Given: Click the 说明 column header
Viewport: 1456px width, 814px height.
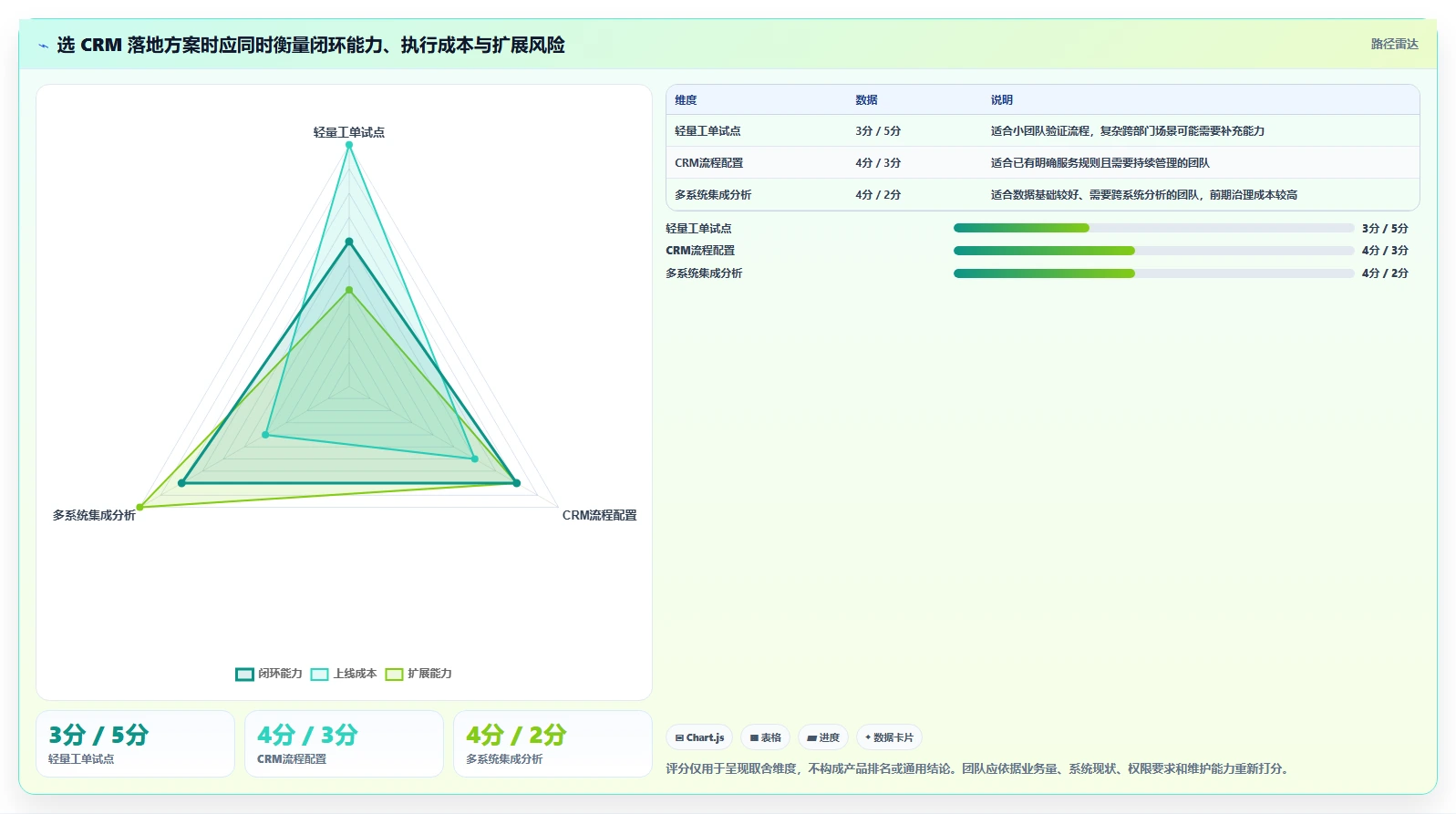Looking at the screenshot, I should tap(1002, 100).
